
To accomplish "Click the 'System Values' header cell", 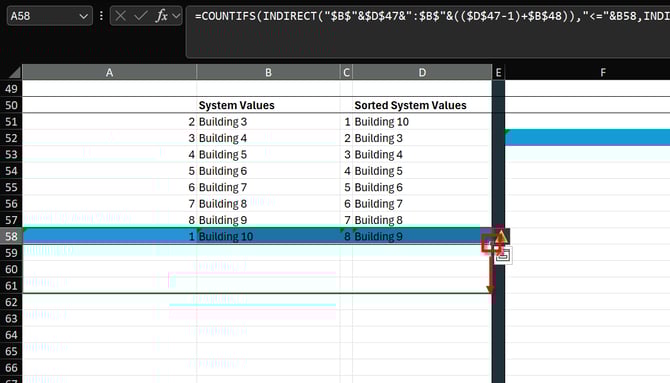I will point(268,105).
